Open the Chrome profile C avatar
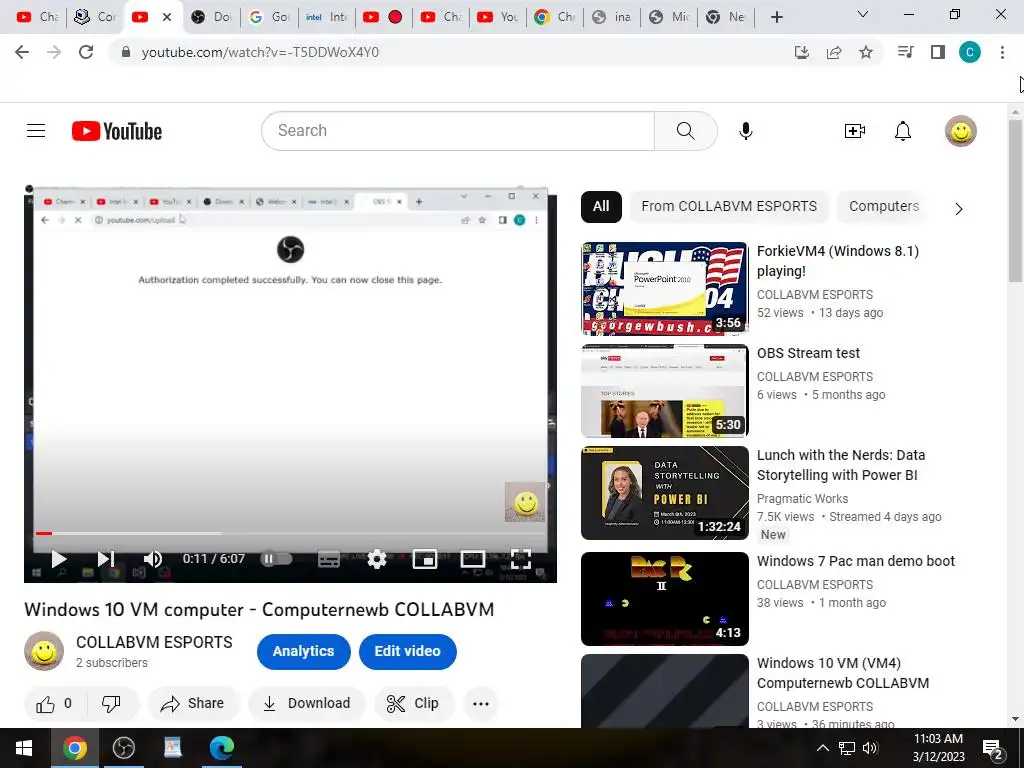The height and width of the screenshot is (768, 1024). tap(970, 52)
